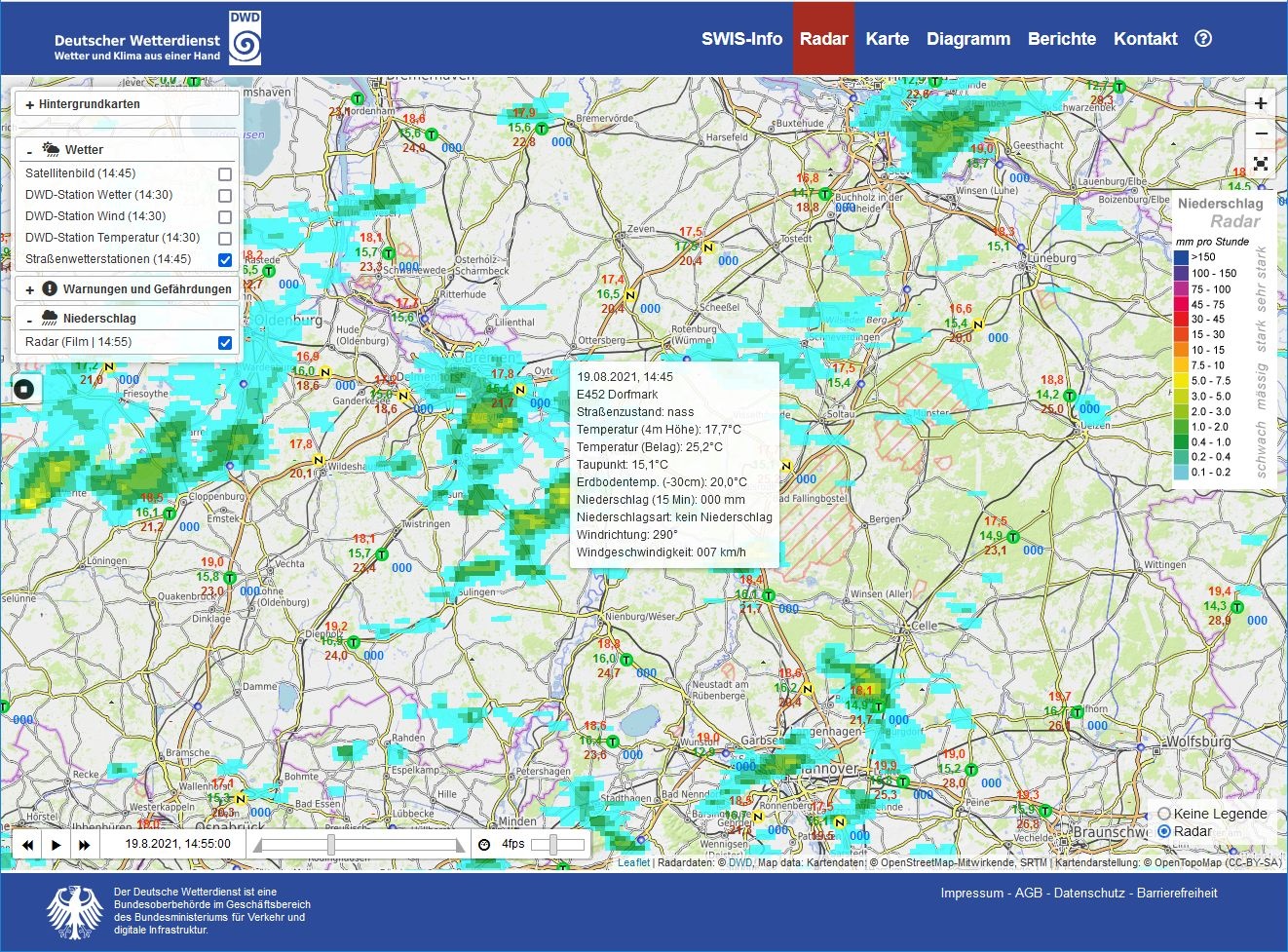Collapse the Wetter layer section
The width and height of the screenshot is (1288, 952).
[x=30, y=151]
